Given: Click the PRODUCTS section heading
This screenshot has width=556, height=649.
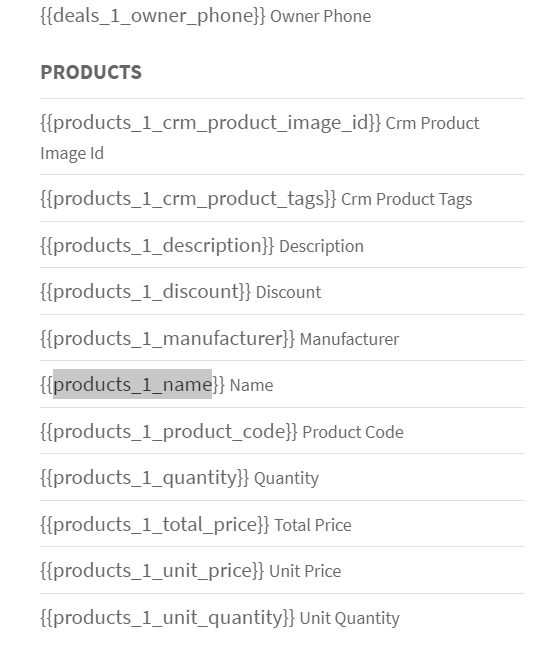Looking at the screenshot, I should point(91,72).
